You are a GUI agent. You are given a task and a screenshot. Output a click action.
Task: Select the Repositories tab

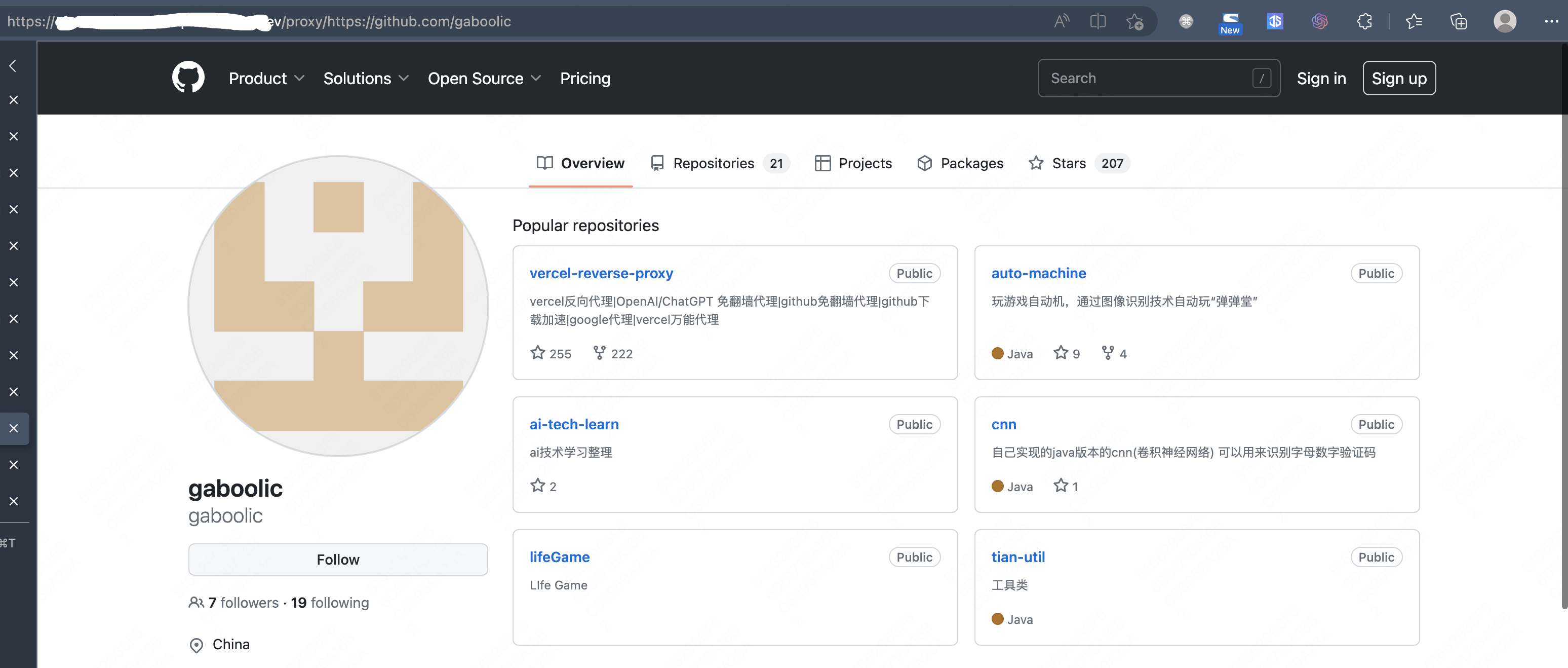coord(713,163)
